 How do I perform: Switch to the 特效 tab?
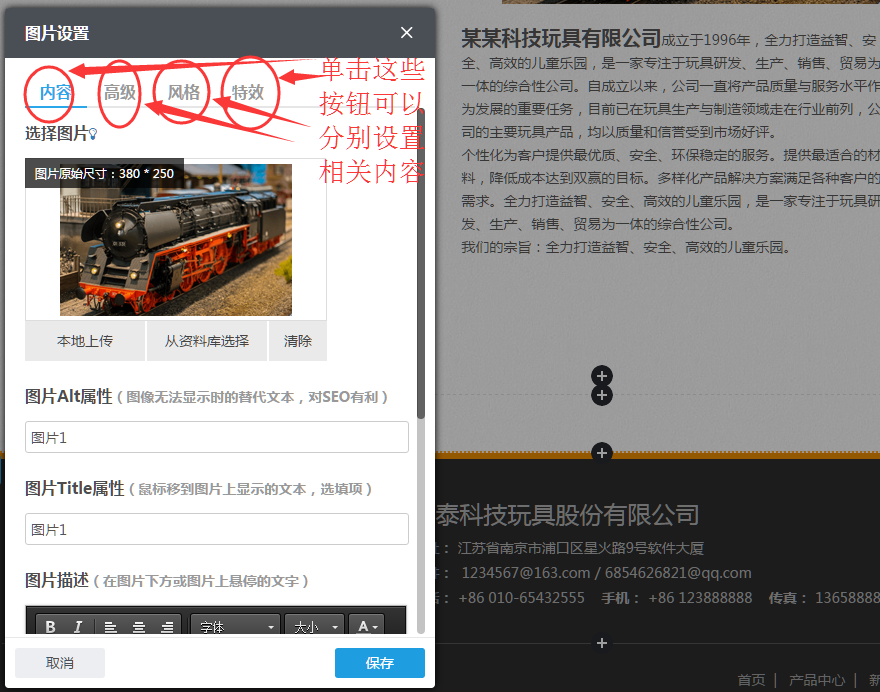(x=248, y=91)
